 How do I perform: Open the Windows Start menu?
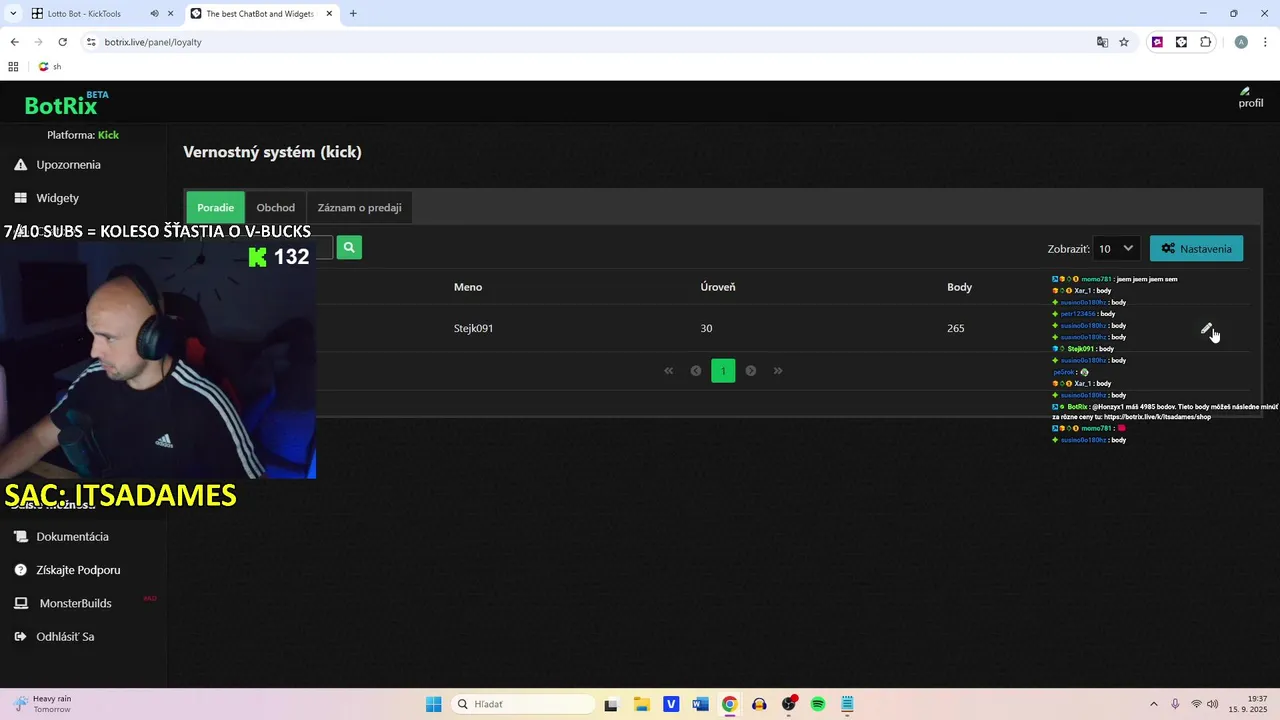coord(433,704)
